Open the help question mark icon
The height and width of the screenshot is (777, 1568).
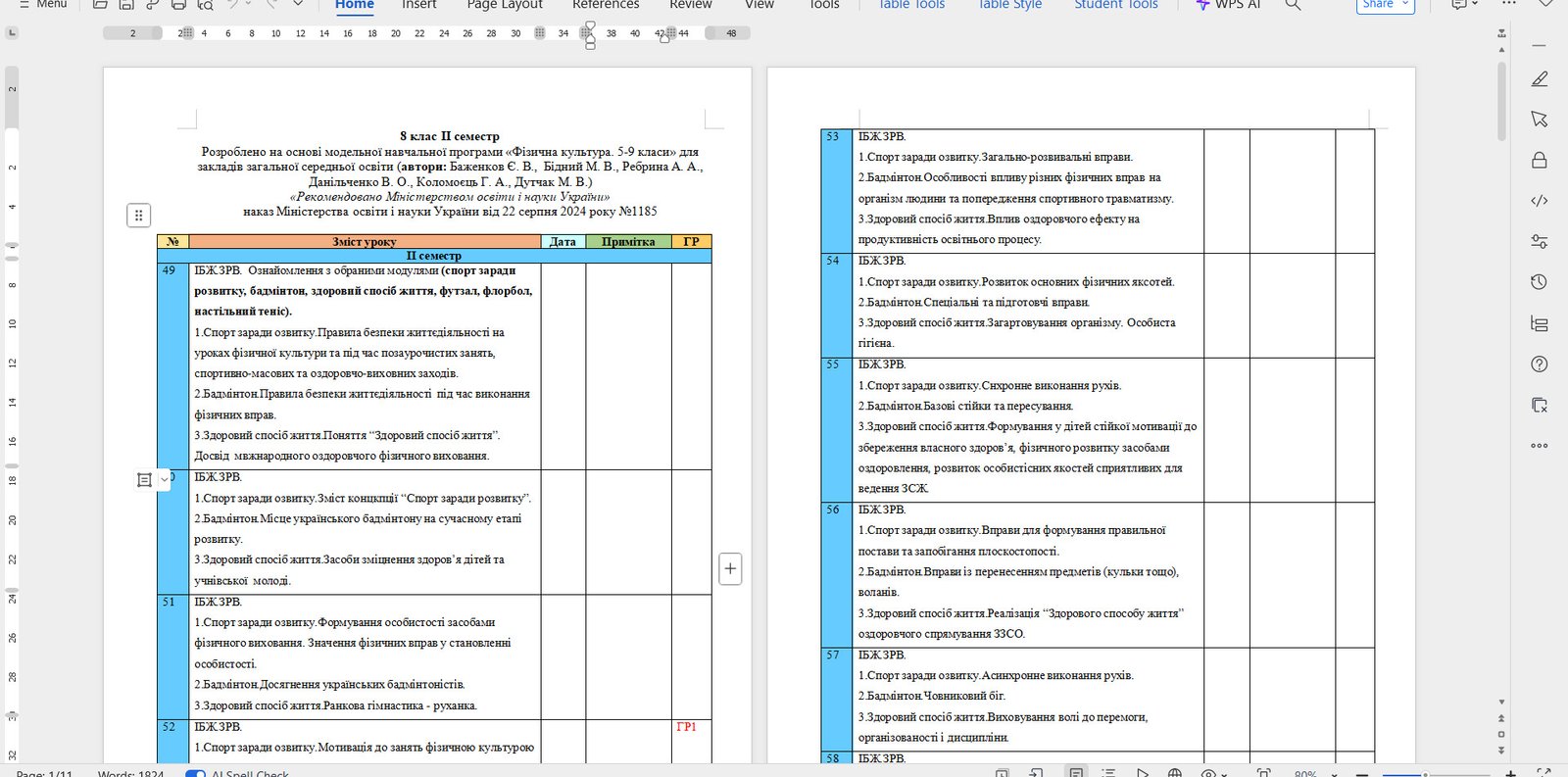tap(1540, 364)
